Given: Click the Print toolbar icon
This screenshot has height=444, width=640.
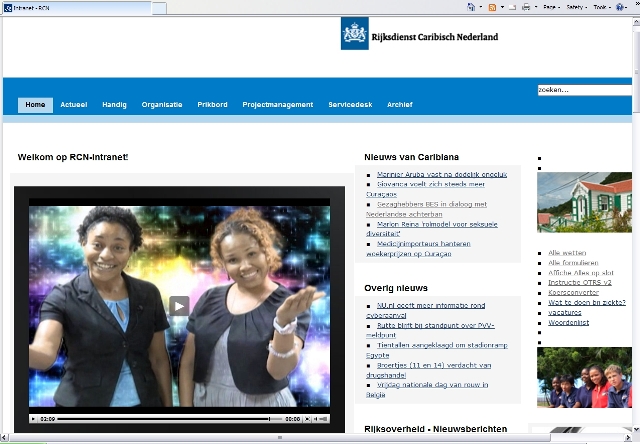Looking at the screenshot, I should (x=526, y=7).
